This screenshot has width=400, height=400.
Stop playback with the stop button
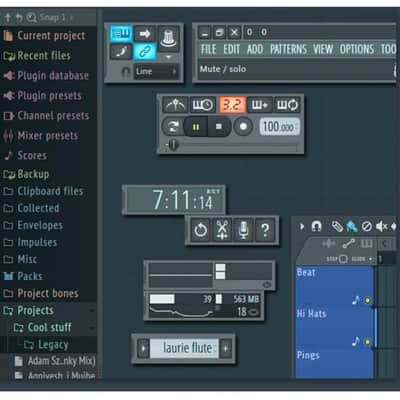(x=219, y=127)
